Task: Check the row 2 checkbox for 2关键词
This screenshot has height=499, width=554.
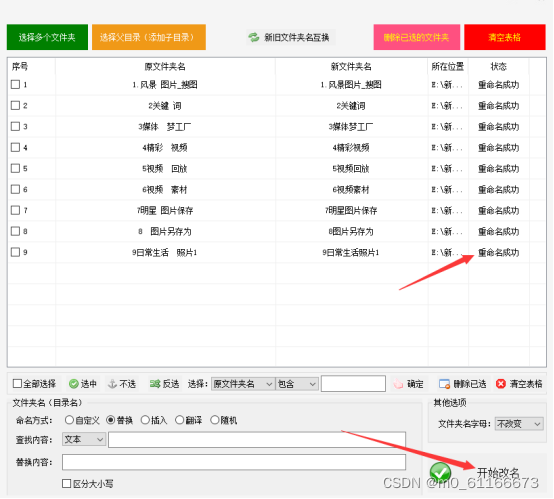Action: pyautogui.click(x=15, y=105)
